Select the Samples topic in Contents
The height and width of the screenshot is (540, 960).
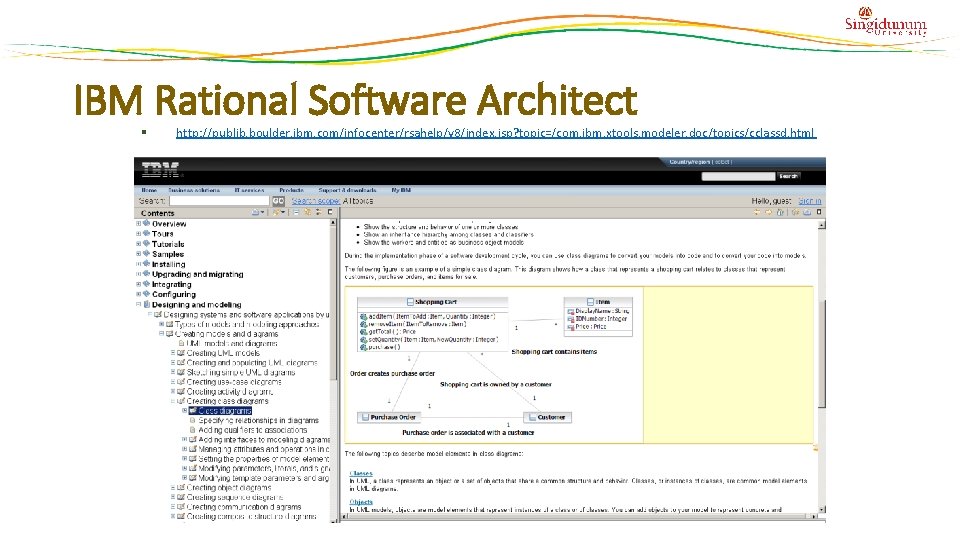[x=168, y=254]
